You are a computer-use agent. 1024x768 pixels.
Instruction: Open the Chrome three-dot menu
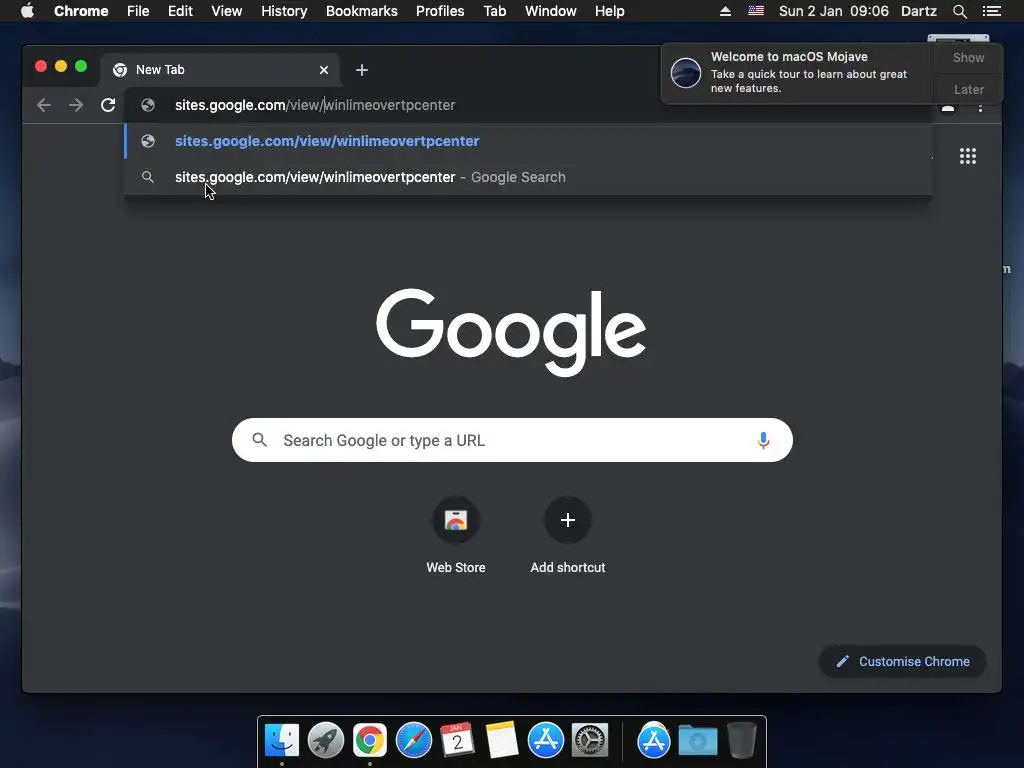click(980, 108)
